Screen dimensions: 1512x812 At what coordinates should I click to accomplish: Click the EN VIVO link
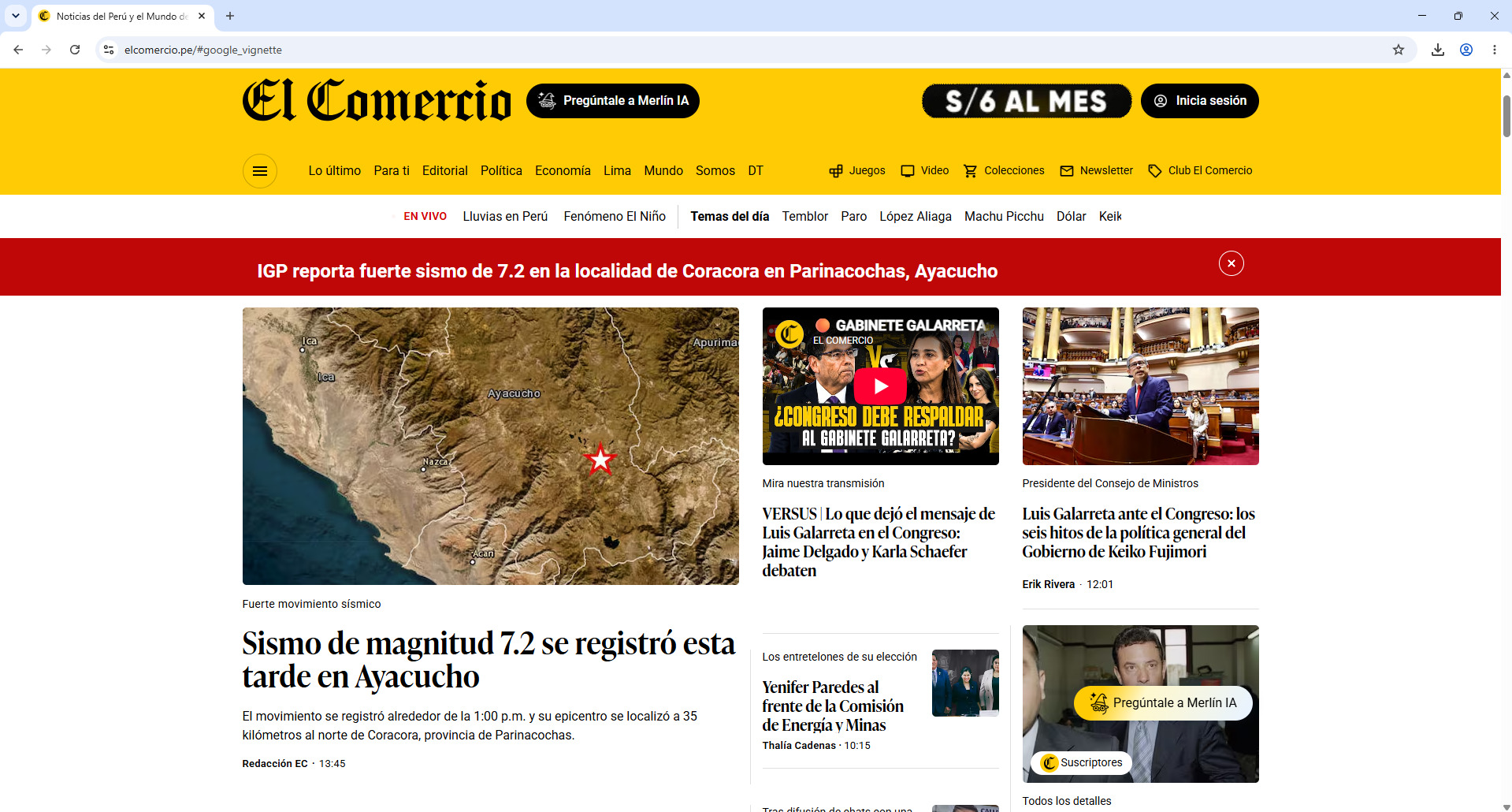pyautogui.click(x=425, y=217)
